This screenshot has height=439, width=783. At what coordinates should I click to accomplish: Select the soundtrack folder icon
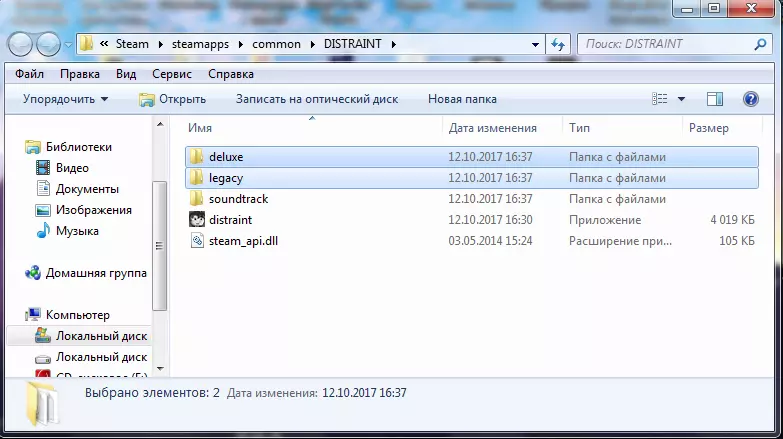coord(196,199)
